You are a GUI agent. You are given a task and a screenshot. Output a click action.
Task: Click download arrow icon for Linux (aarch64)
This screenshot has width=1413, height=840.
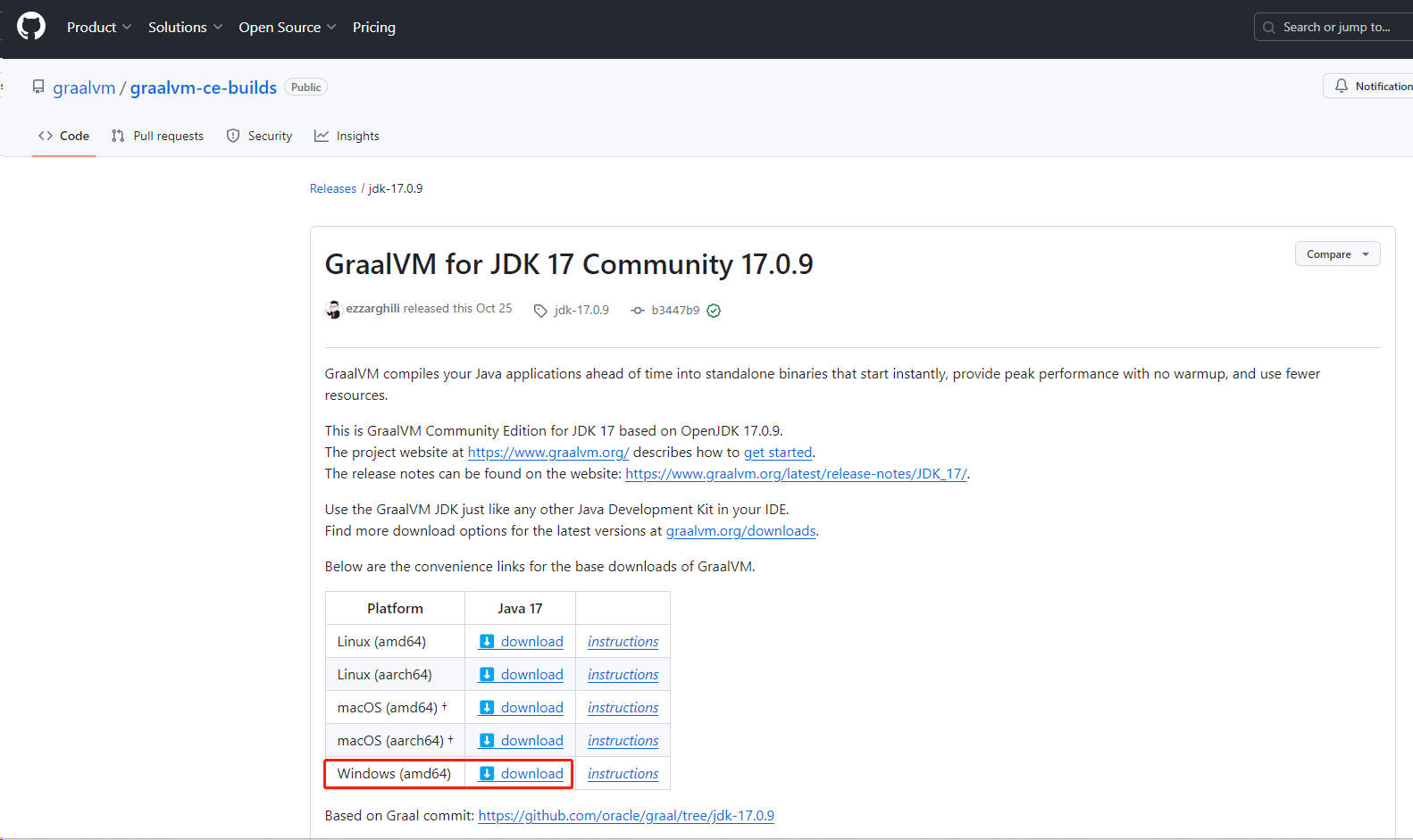click(x=487, y=674)
